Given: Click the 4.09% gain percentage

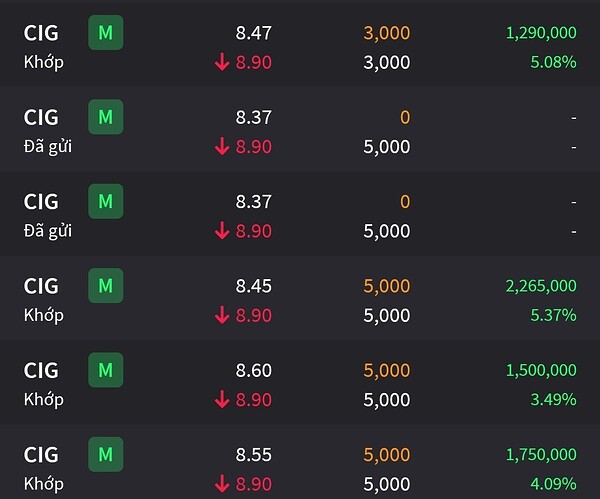Looking at the screenshot, I should 553,484.
